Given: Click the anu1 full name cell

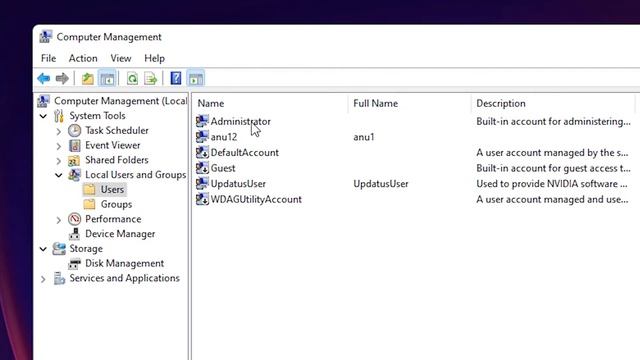Looking at the screenshot, I should [364, 137].
